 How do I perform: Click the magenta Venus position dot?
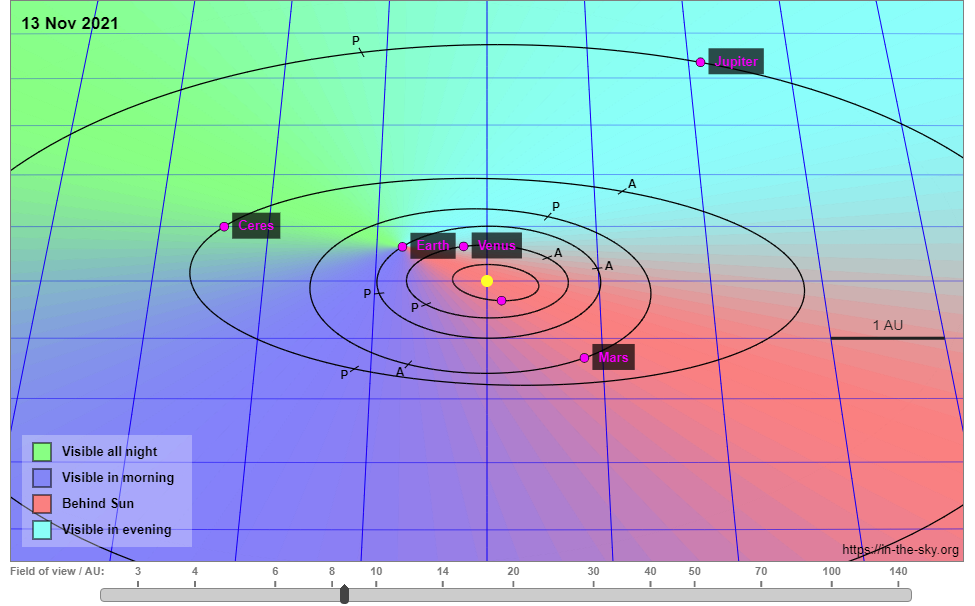click(463, 246)
